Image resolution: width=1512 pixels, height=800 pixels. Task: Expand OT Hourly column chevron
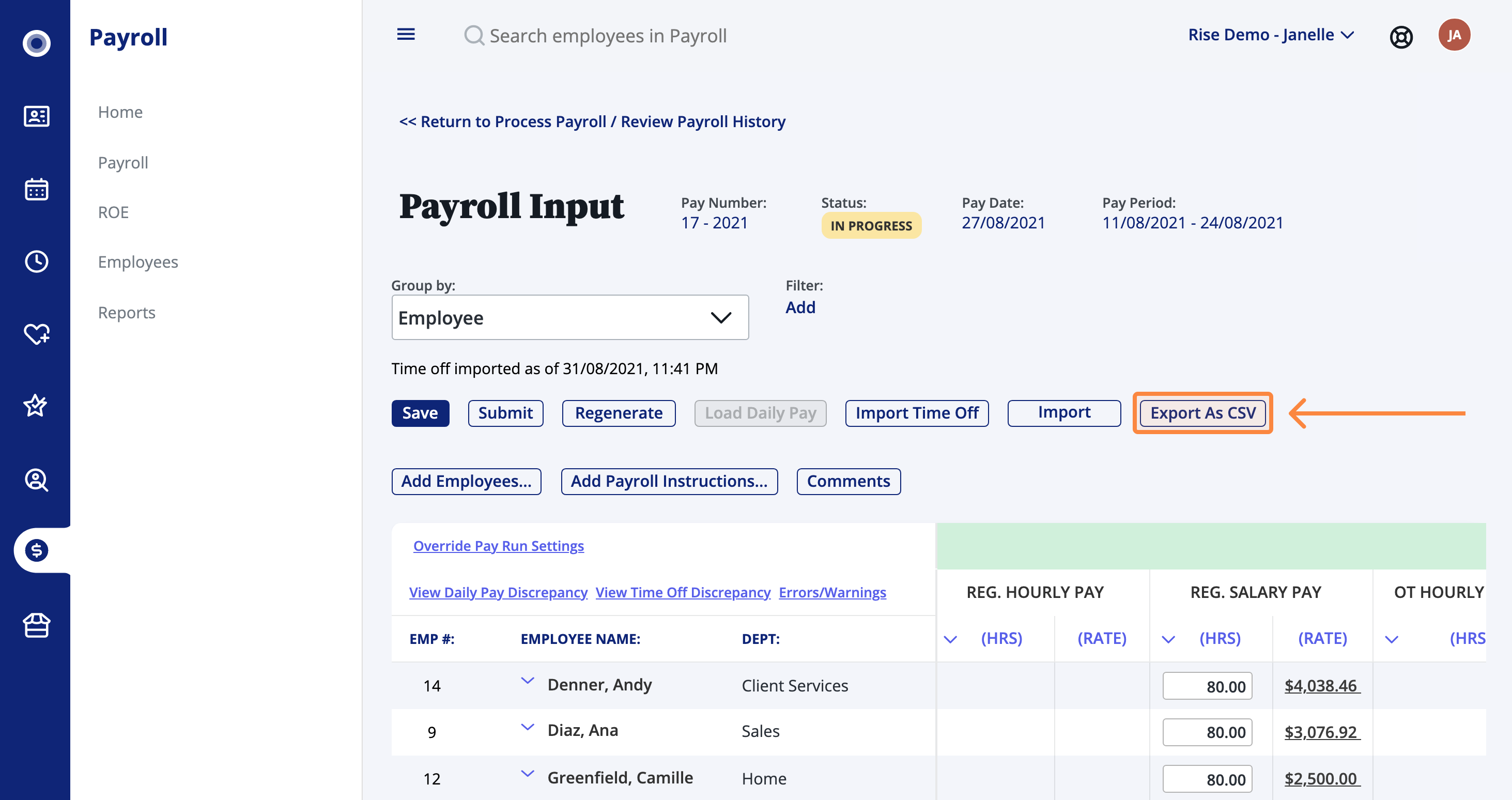click(1391, 639)
